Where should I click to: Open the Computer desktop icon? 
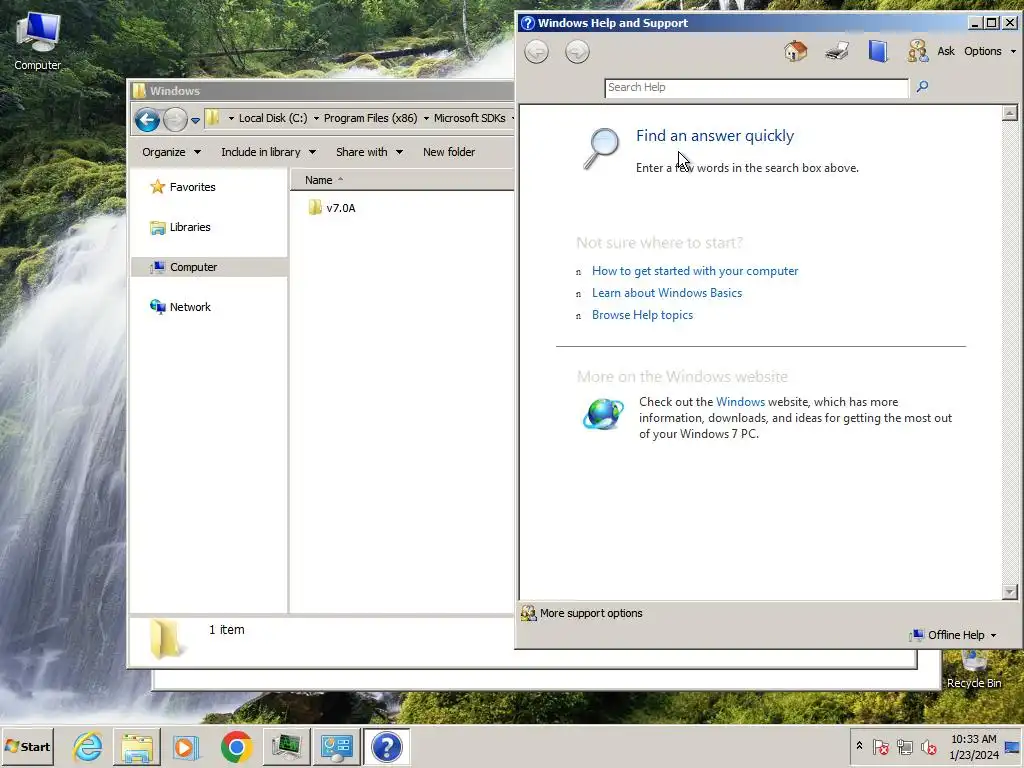38,40
